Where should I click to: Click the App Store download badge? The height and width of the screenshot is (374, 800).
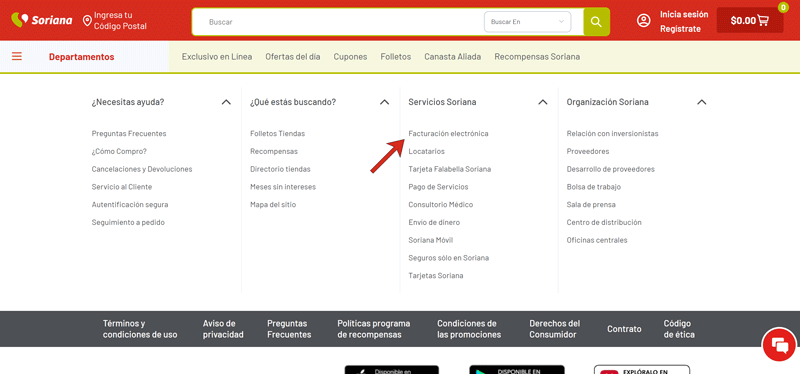click(392, 370)
